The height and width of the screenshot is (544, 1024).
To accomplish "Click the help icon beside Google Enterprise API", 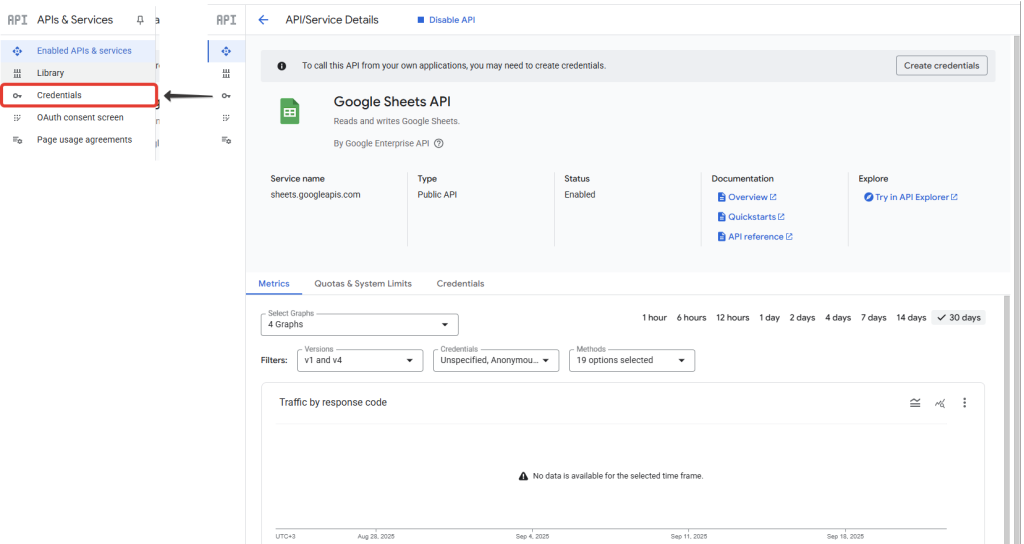I will click(439, 143).
